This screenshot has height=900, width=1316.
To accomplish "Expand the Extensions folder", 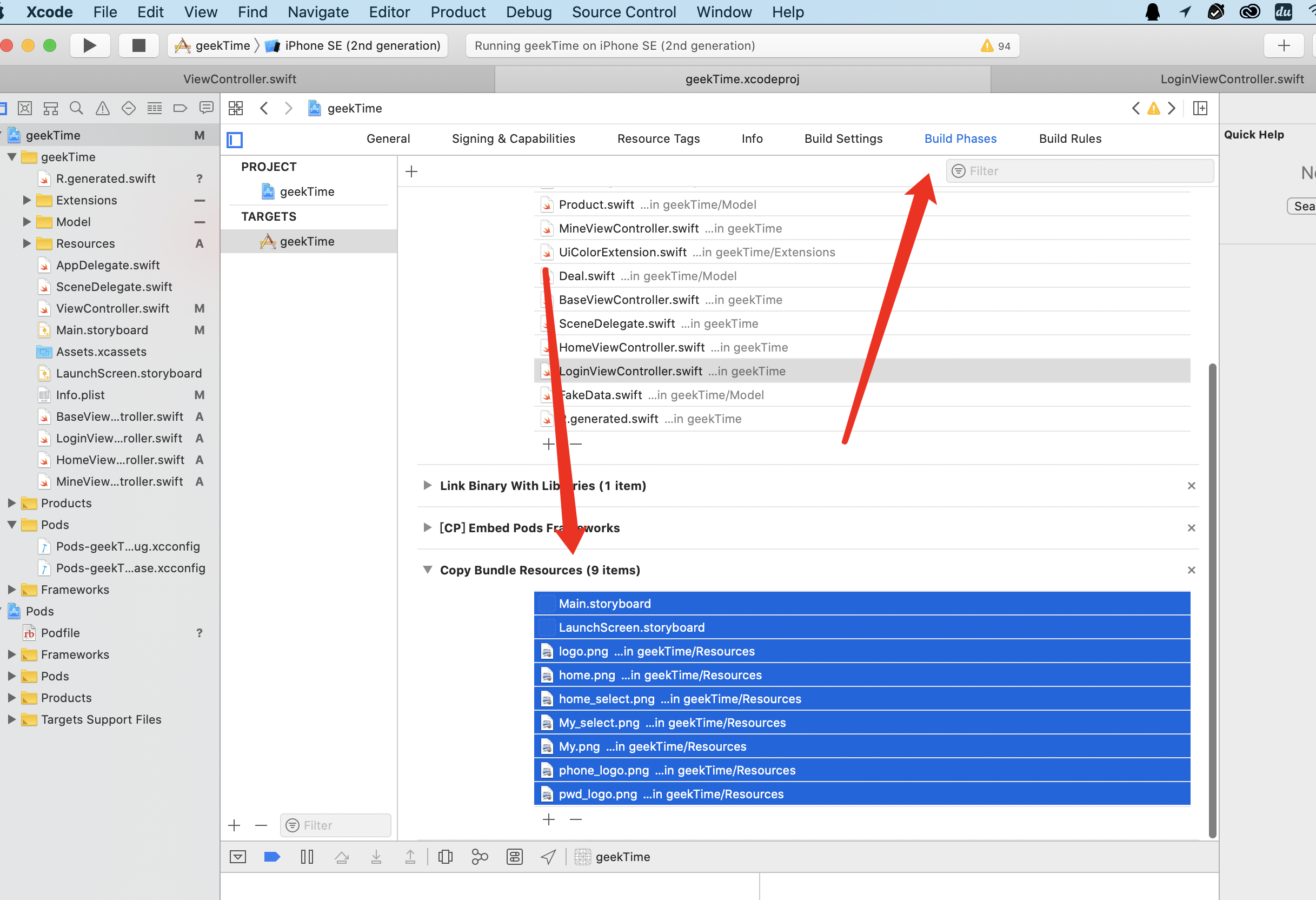I will pos(26,200).
